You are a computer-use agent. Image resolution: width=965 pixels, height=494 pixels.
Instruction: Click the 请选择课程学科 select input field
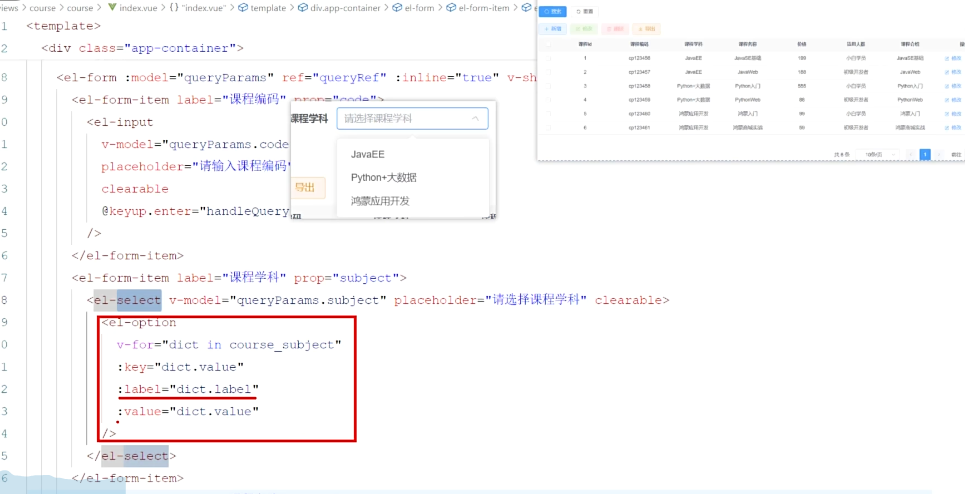(412, 119)
